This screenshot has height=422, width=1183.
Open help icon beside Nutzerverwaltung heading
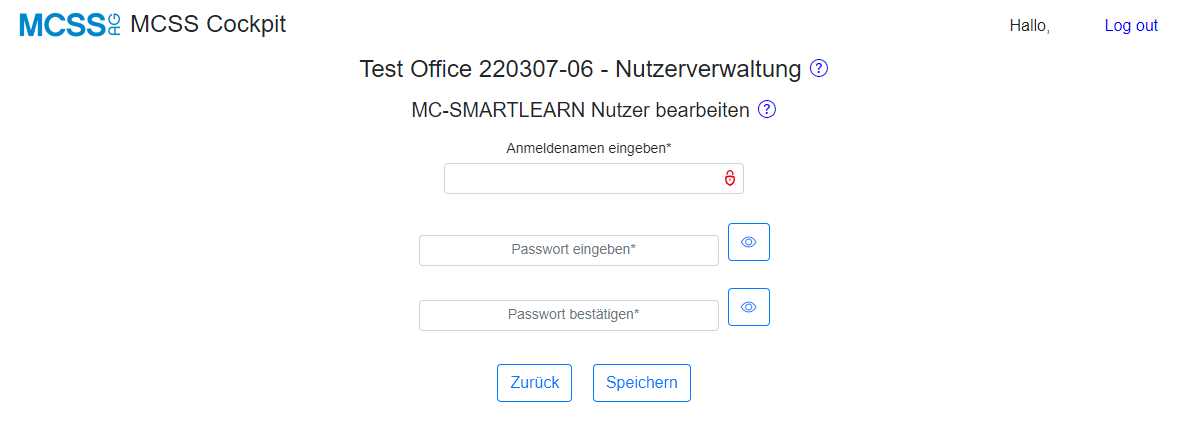(x=819, y=69)
